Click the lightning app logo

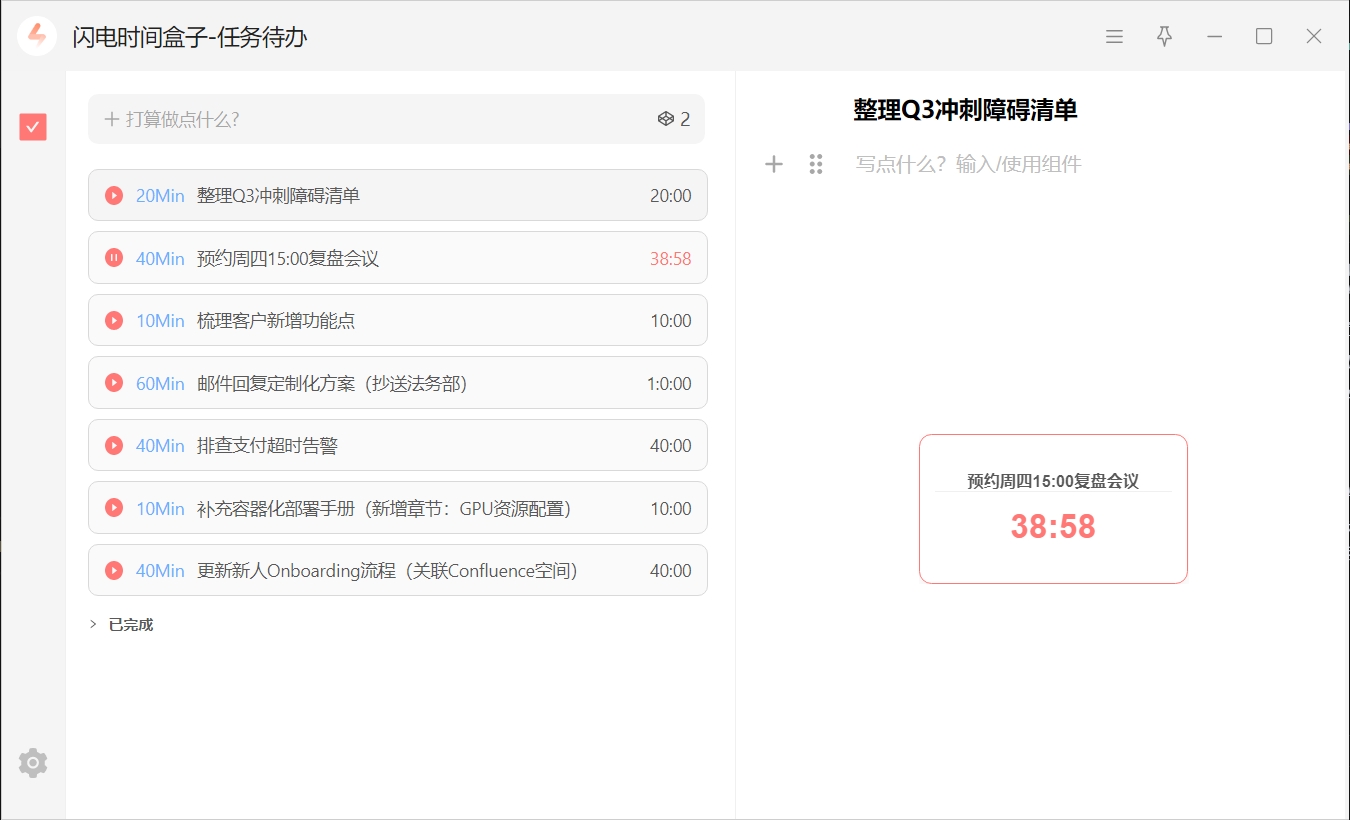click(x=37, y=36)
